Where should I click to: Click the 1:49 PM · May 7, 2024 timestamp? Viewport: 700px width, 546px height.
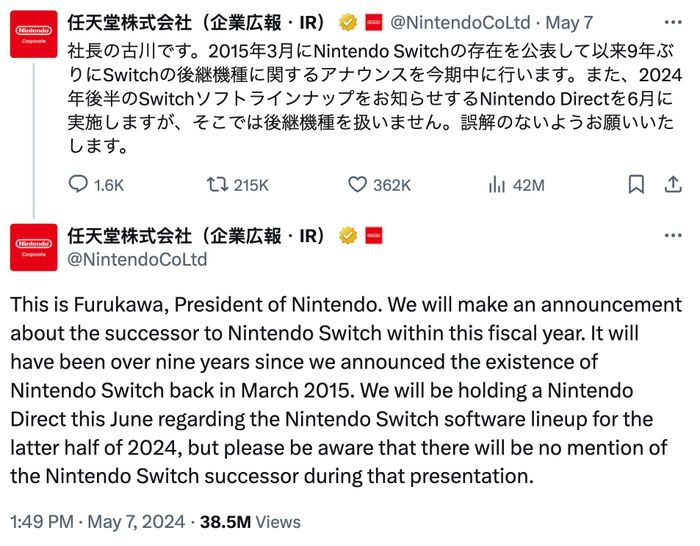pyautogui.click(x=98, y=522)
